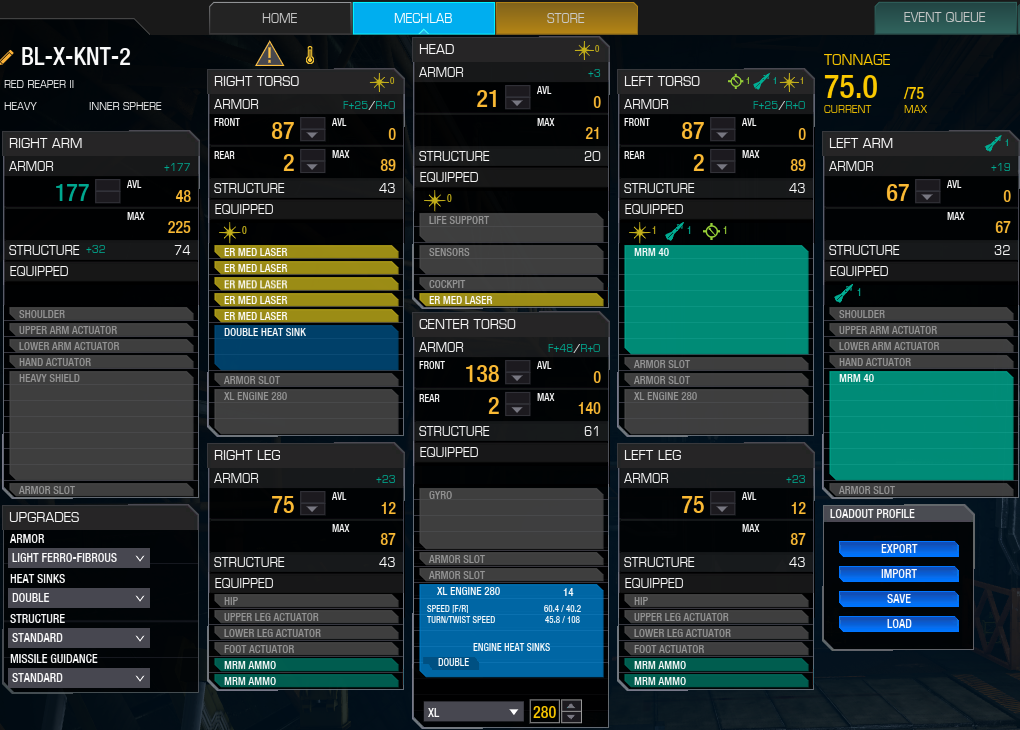
Task: Decrease engine rating with down arrow
Action: pyautogui.click(x=571, y=718)
